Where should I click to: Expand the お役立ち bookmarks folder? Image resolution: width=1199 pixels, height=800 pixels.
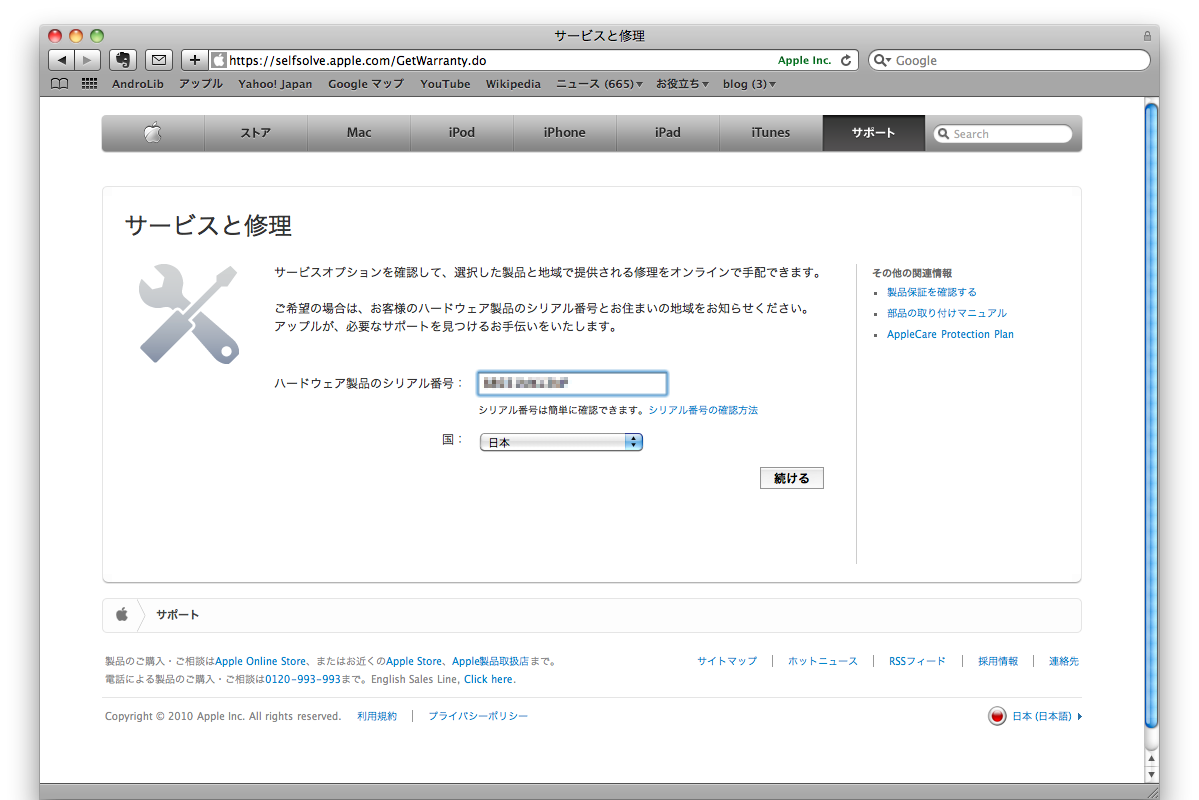682,84
